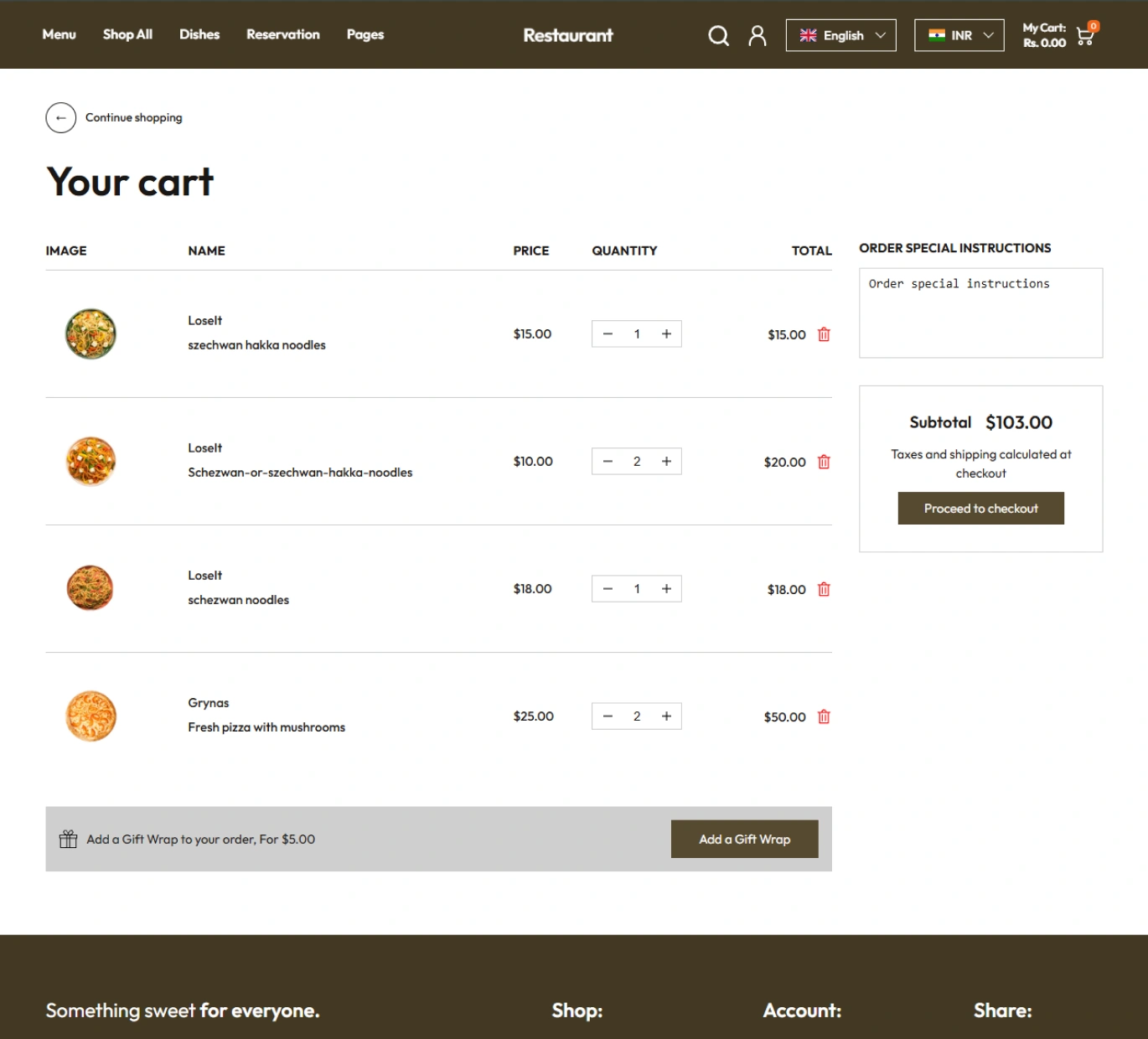Viewport: 1148px width, 1039px height.
Task: Click the Add a Gift Wrap button
Action: 744,839
